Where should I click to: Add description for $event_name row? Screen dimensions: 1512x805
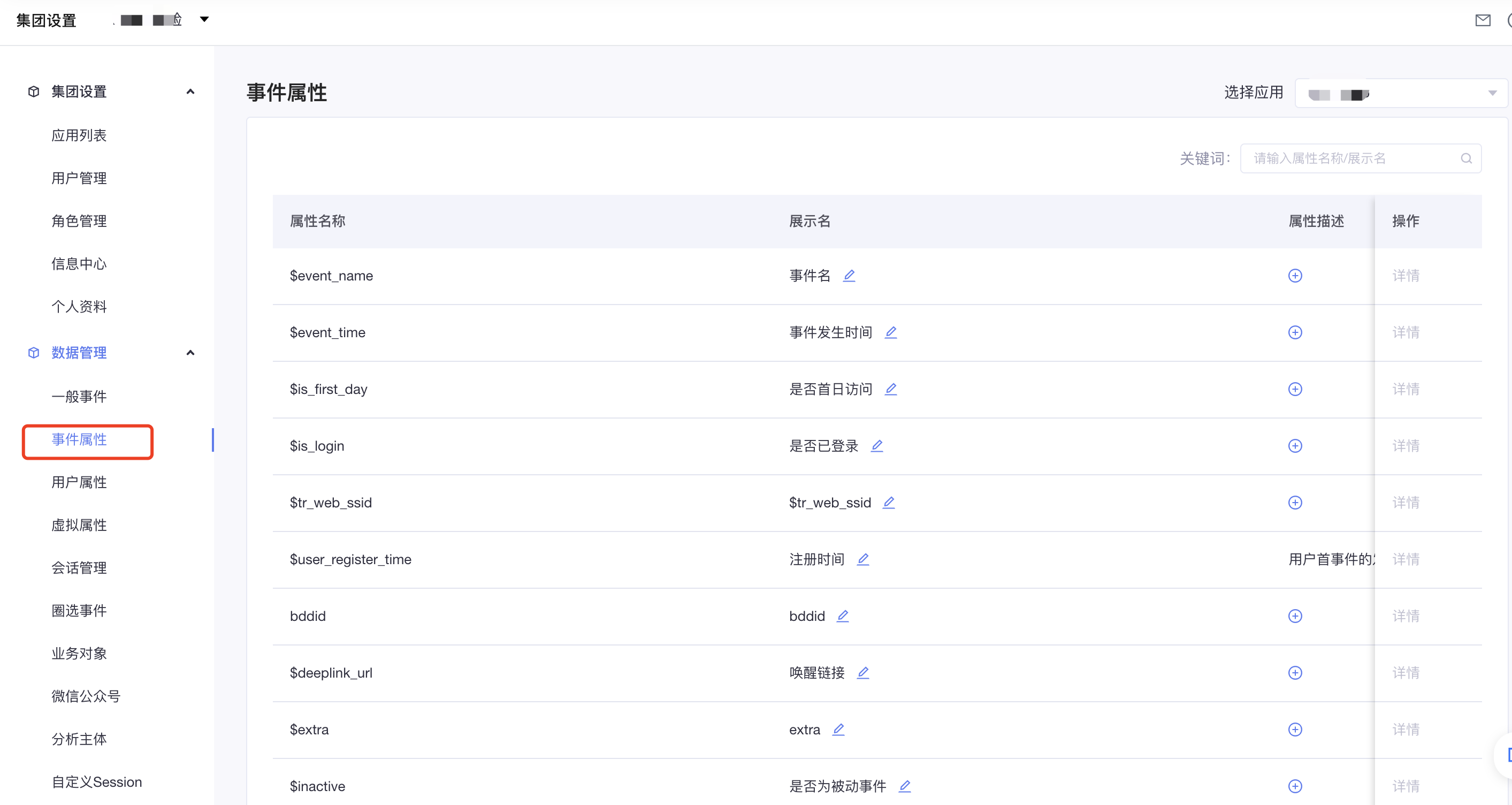tap(1295, 275)
